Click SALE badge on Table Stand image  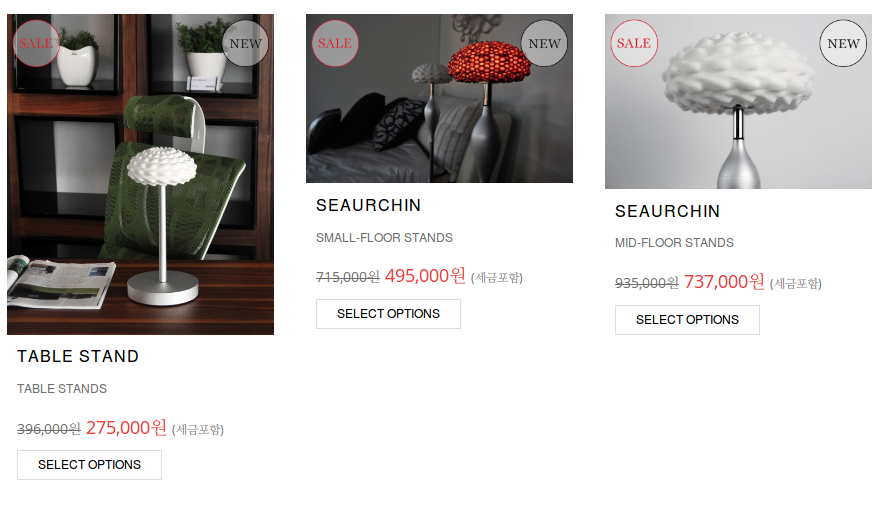[x=36, y=43]
